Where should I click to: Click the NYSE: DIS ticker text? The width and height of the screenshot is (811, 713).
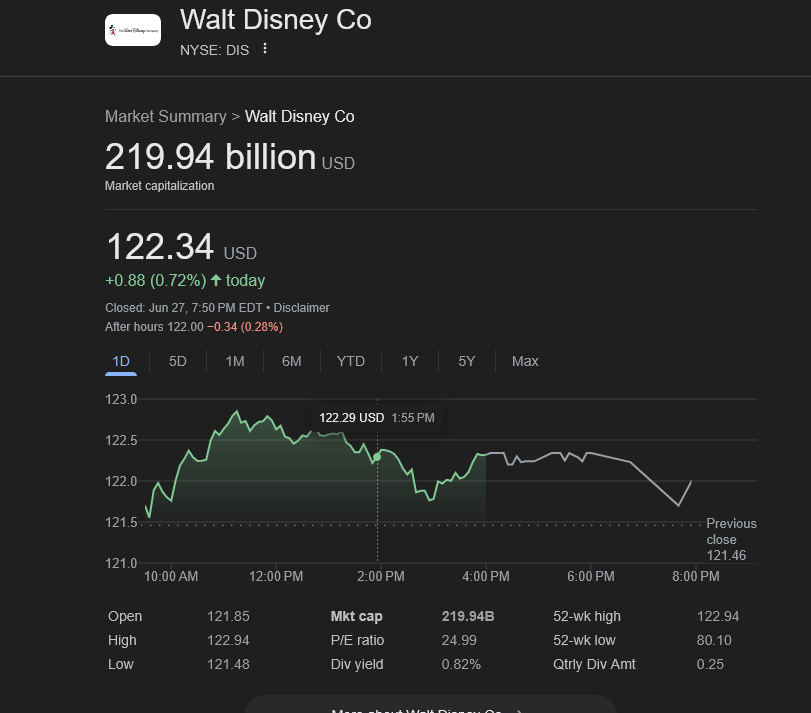click(x=215, y=50)
